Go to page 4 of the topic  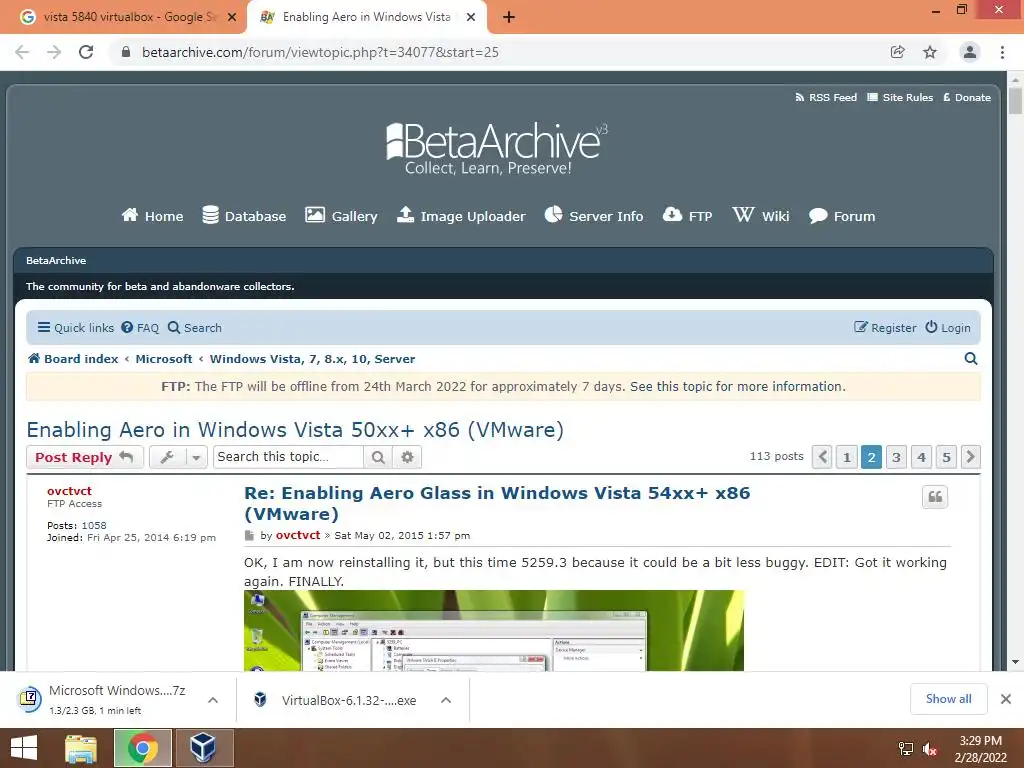[921, 457]
